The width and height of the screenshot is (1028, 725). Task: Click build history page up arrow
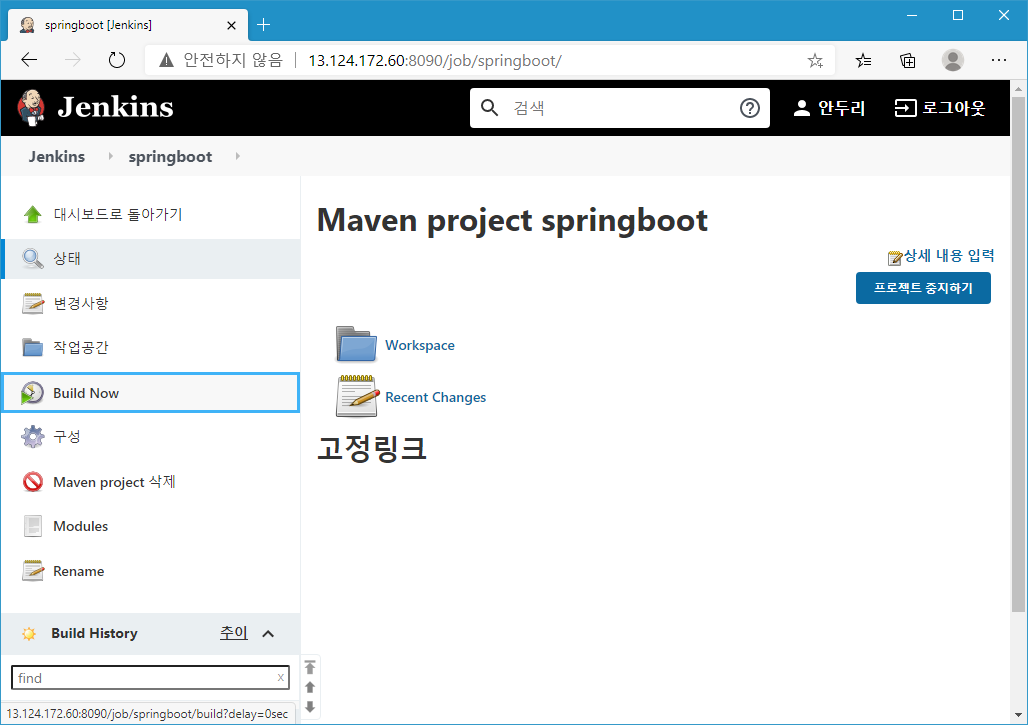coord(310,687)
